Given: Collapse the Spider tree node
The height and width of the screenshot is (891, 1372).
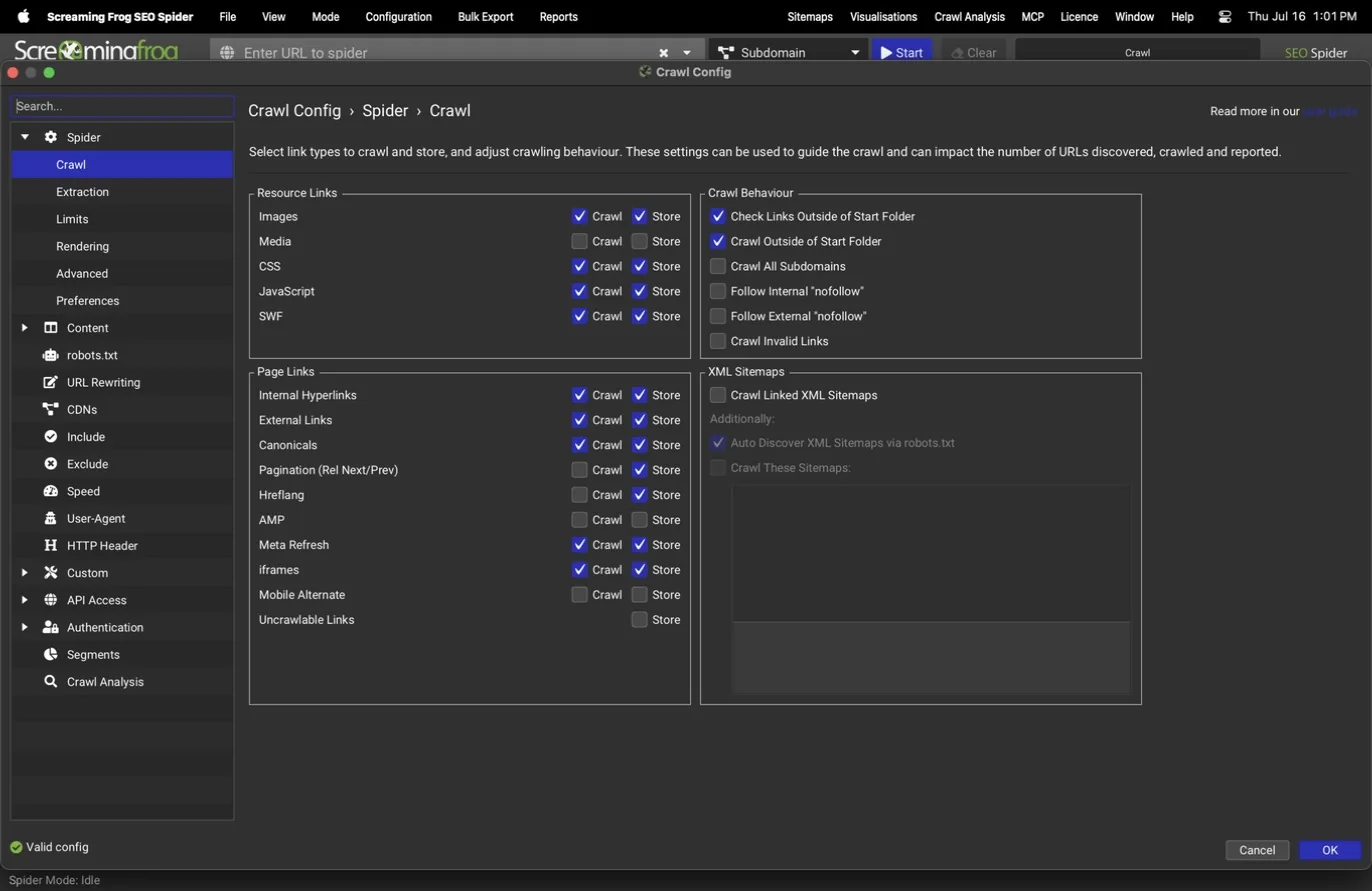Looking at the screenshot, I should (x=25, y=137).
